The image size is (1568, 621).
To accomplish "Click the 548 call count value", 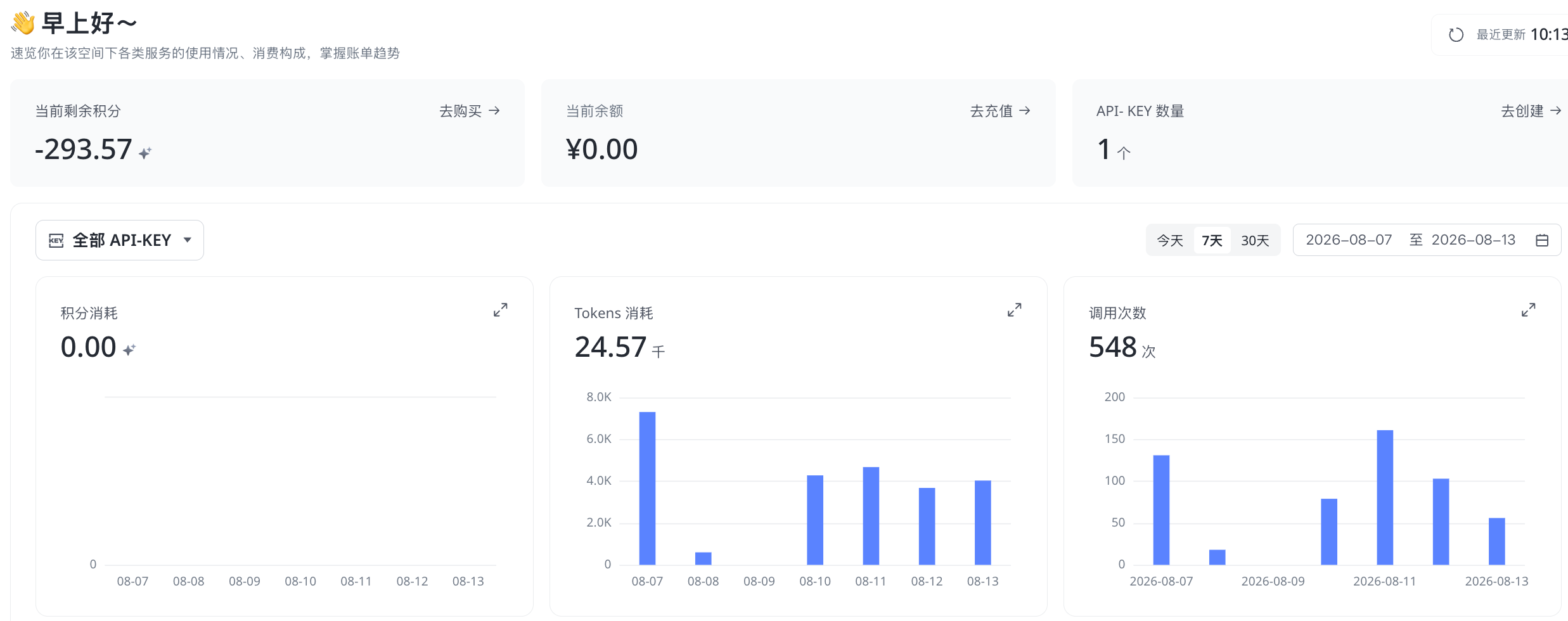I will click(1112, 347).
